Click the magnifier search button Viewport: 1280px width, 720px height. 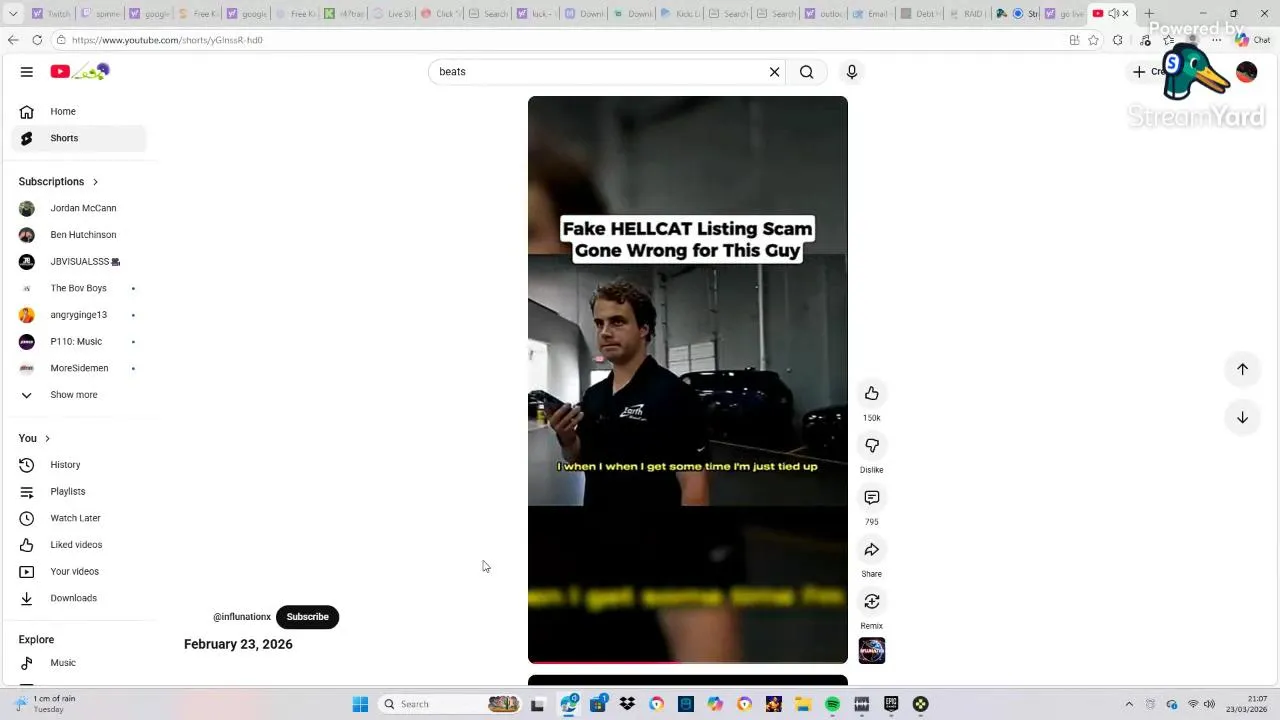[x=806, y=72]
